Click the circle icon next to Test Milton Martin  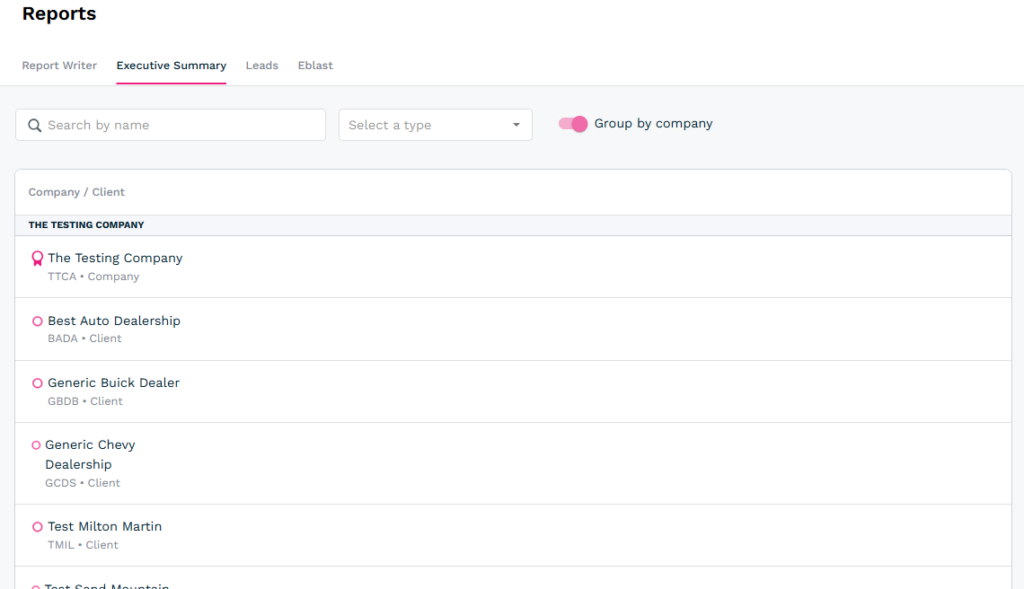[38, 527]
